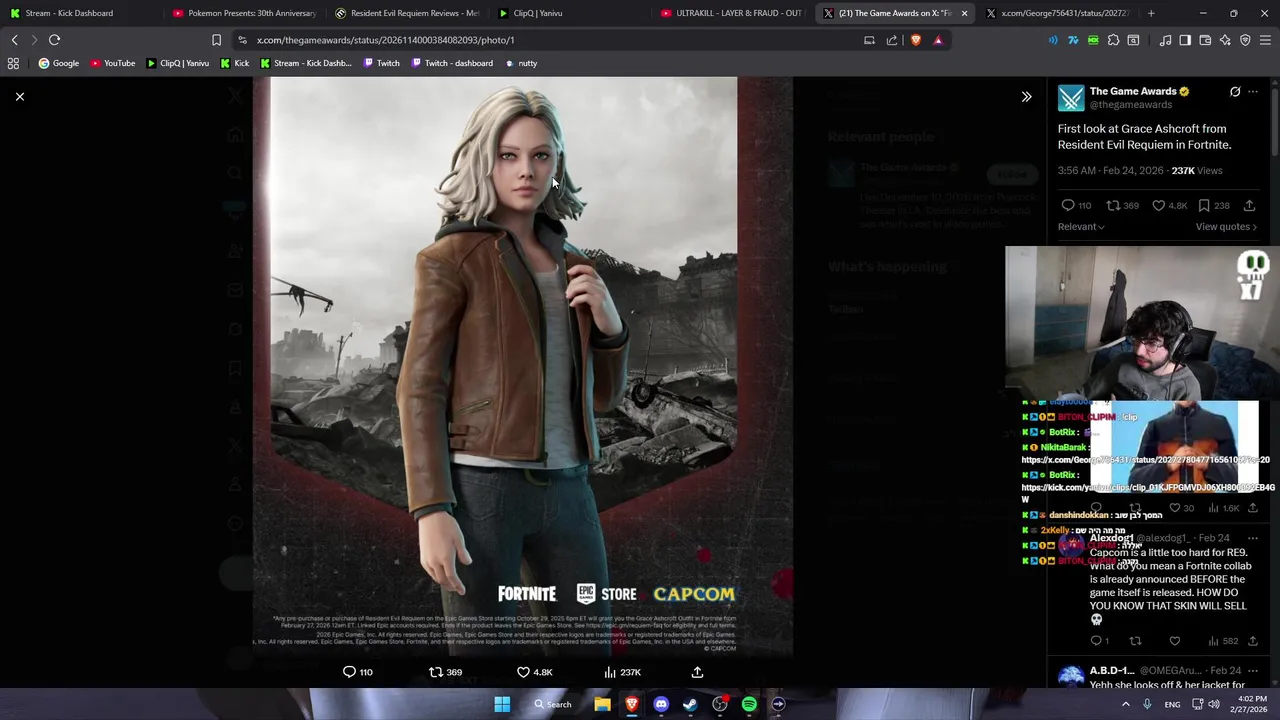1280x720 pixels.
Task: Open more options on the A.B.D reply
Action: pyautogui.click(x=1253, y=671)
